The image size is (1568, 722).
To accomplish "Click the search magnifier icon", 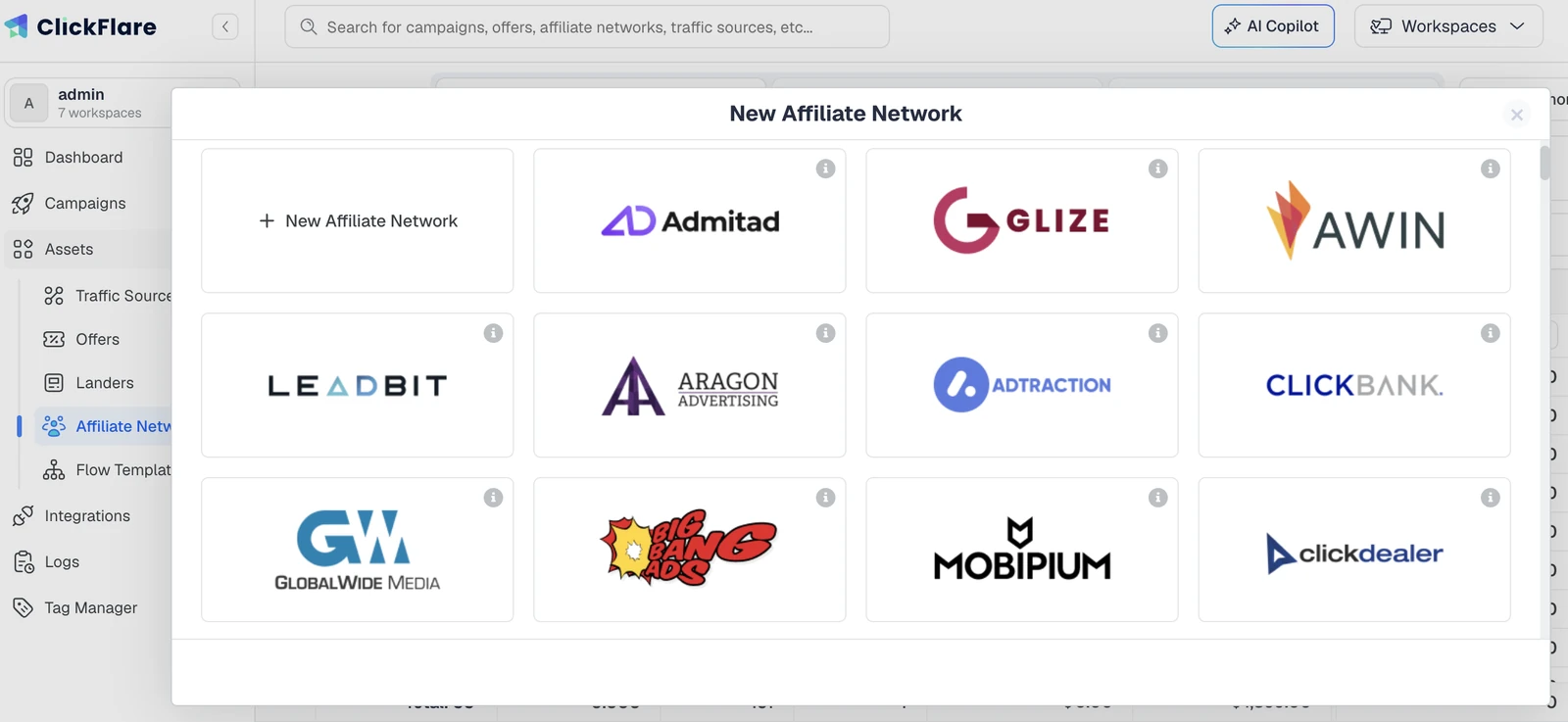I will pyautogui.click(x=309, y=26).
